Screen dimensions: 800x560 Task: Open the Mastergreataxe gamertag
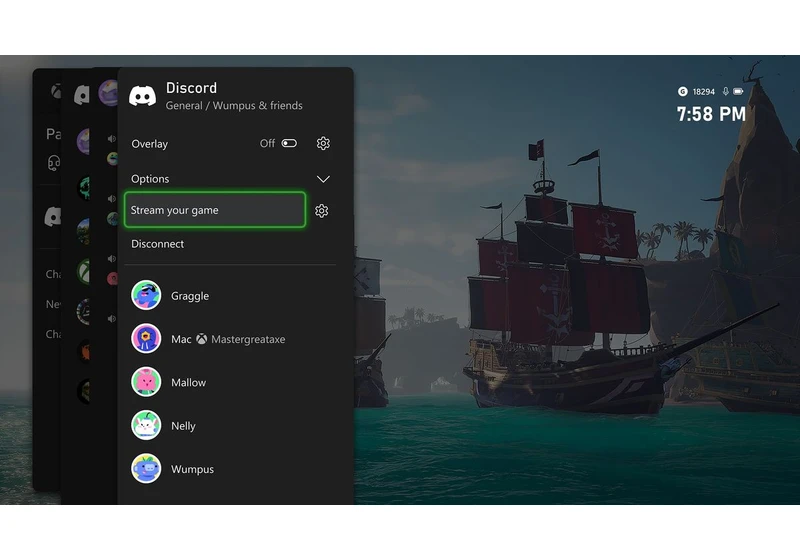pyautogui.click(x=248, y=339)
